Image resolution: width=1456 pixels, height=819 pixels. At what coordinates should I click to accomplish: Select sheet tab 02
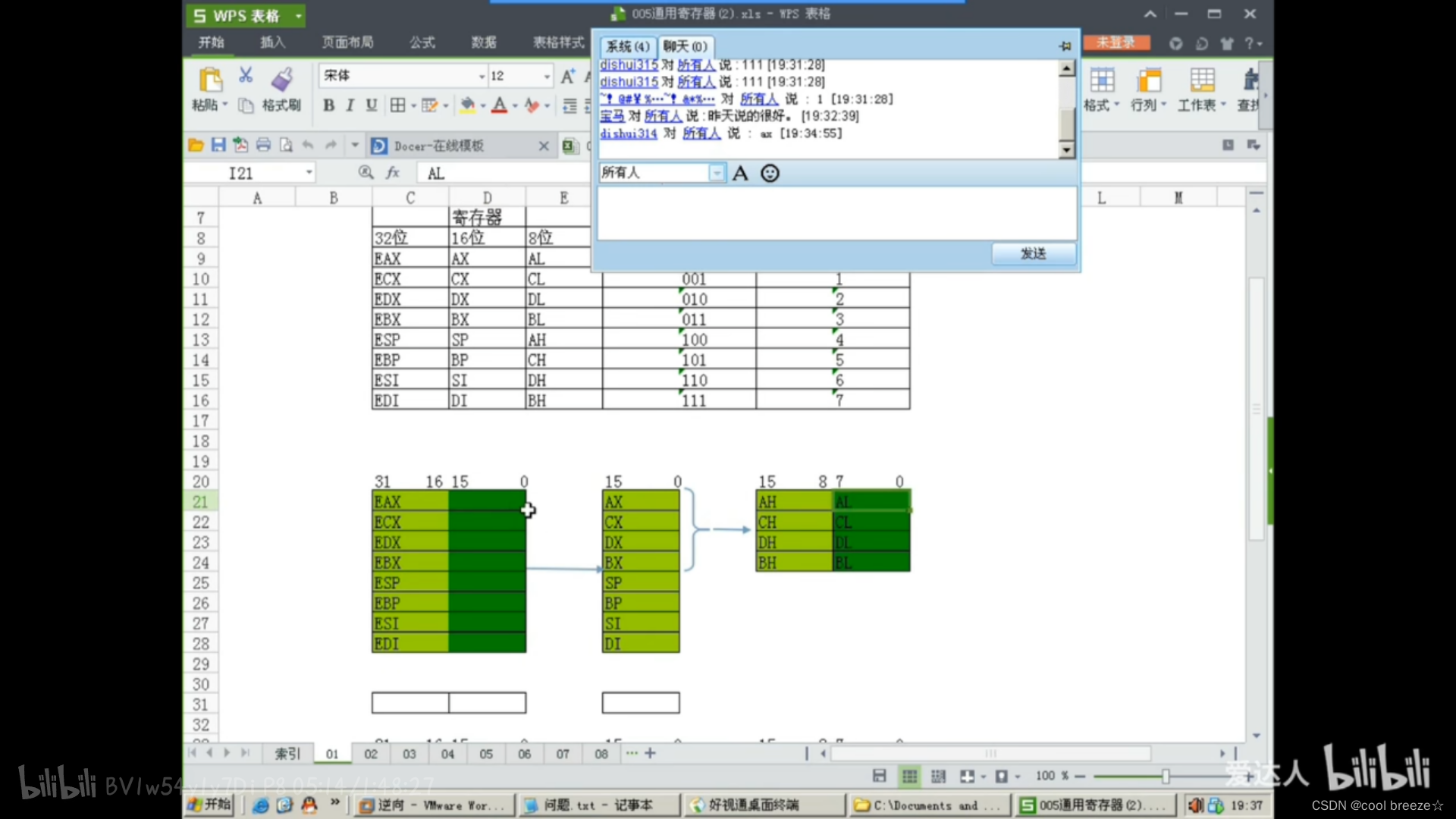(x=371, y=754)
